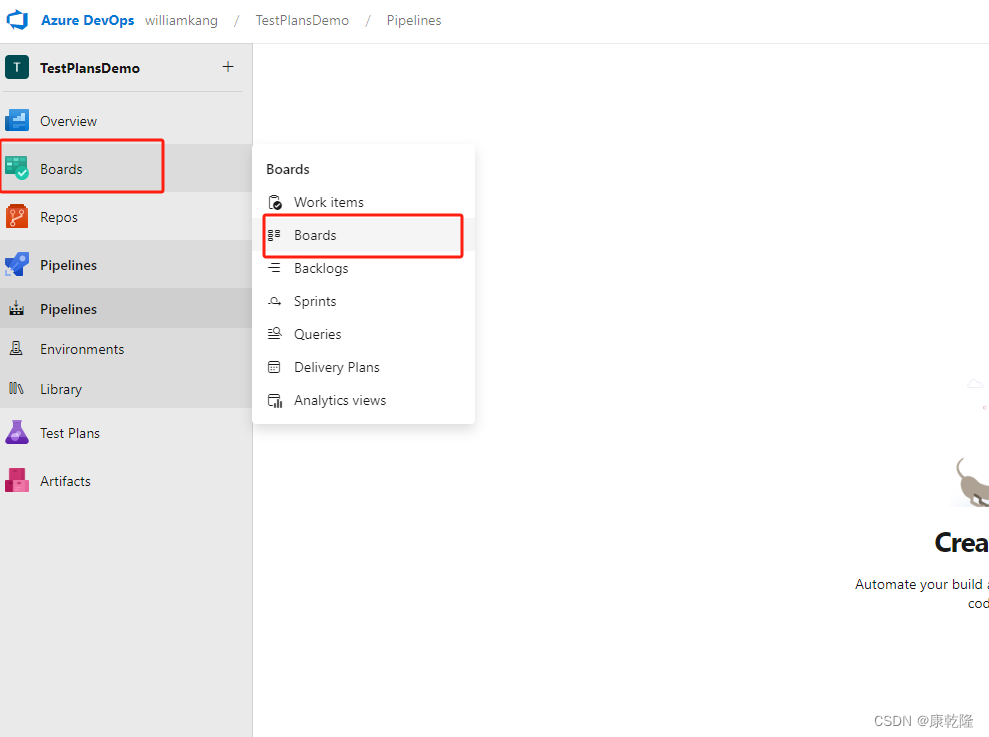Click the Analytics views chart icon
The height and width of the screenshot is (737, 989).
(x=274, y=401)
